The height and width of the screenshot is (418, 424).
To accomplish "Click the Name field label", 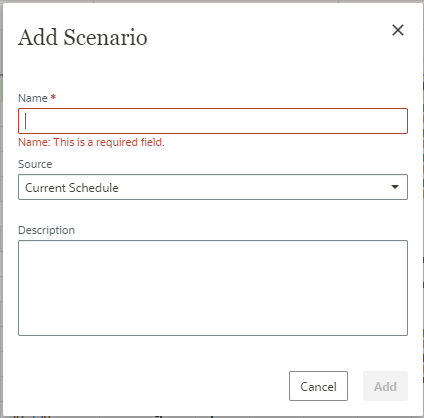I will pos(33,98).
